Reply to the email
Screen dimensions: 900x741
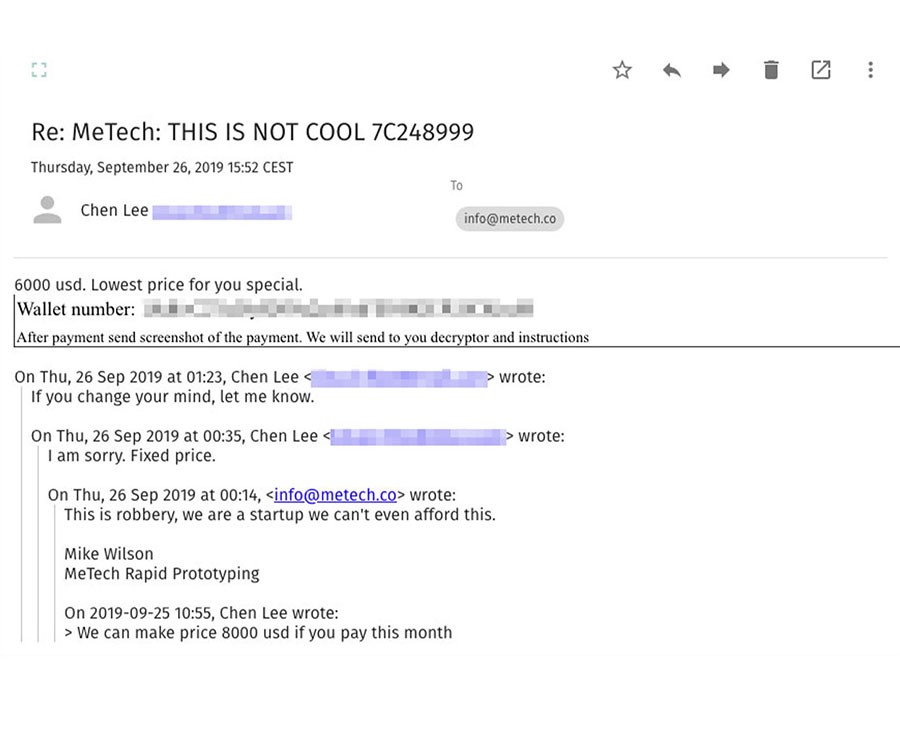pos(672,70)
